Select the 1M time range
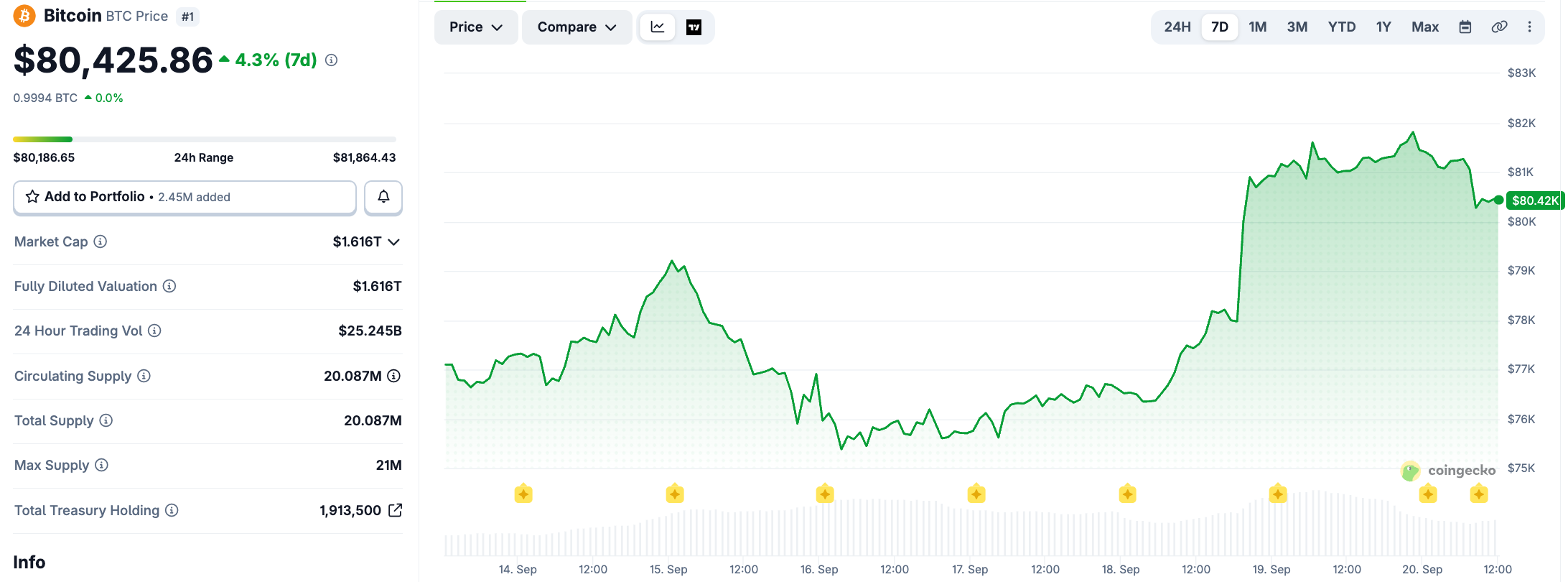The height and width of the screenshot is (582, 1568). pyautogui.click(x=1257, y=27)
